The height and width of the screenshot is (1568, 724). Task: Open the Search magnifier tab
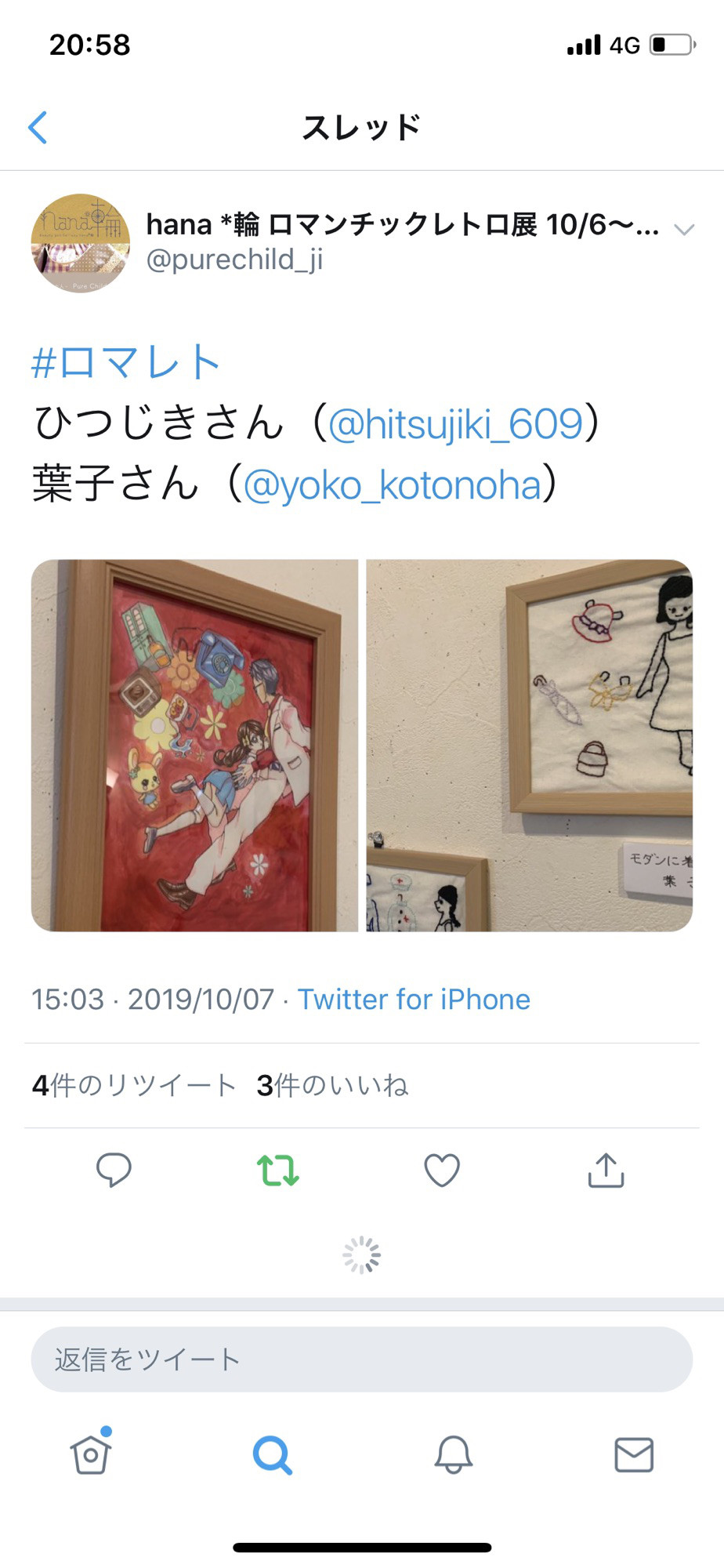pos(272,1455)
